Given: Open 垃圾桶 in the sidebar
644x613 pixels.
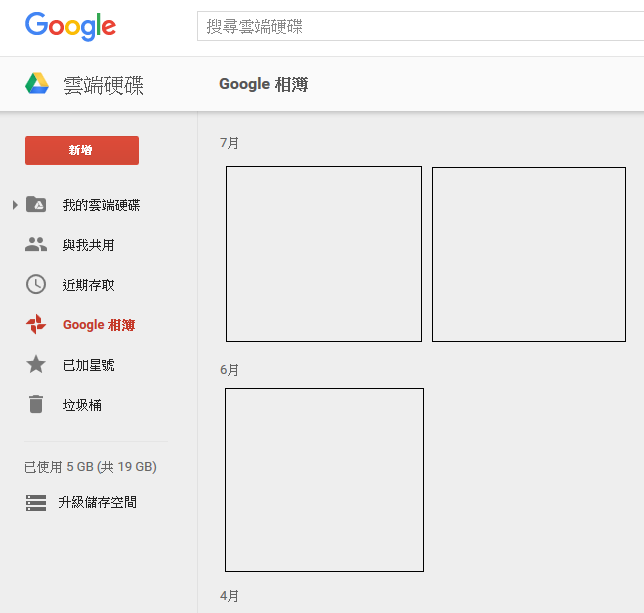Looking at the screenshot, I should (x=82, y=405).
